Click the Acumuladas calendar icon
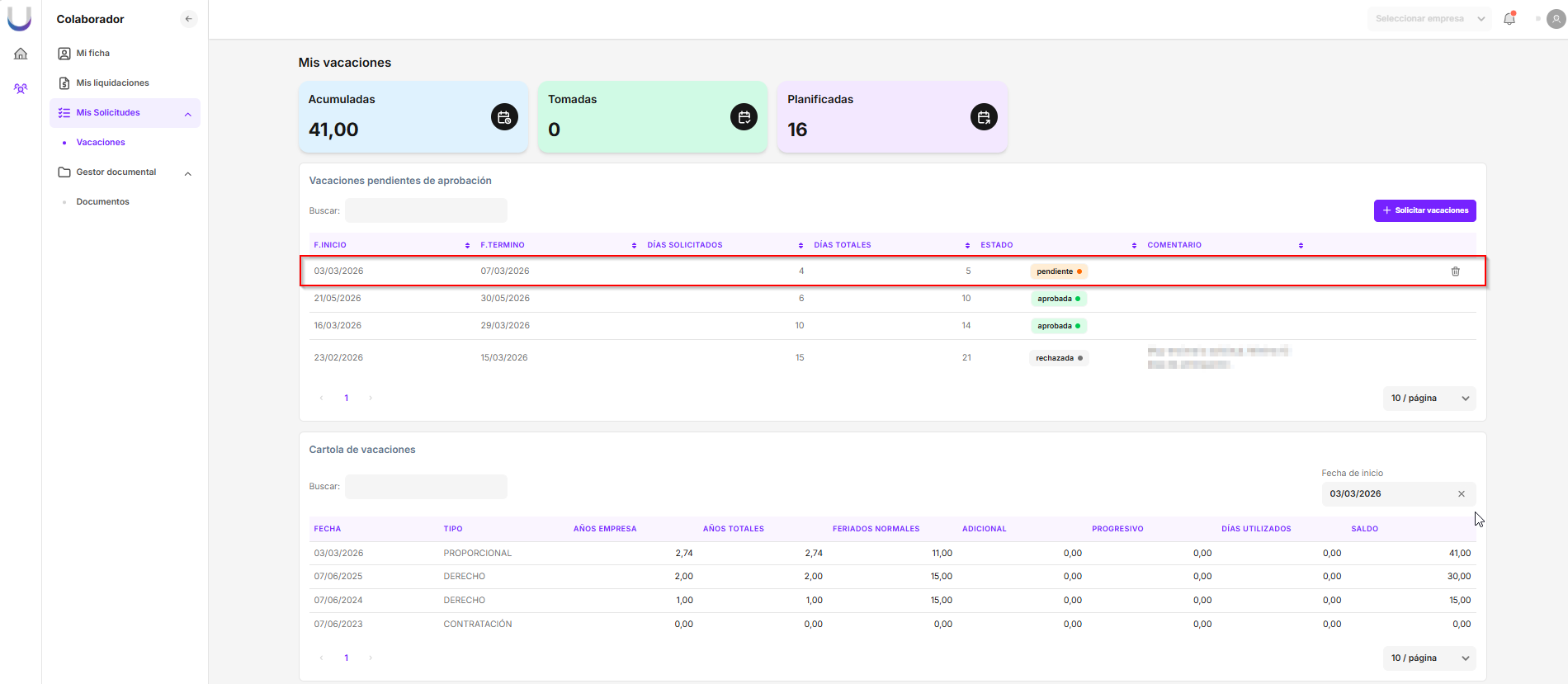 click(x=504, y=117)
